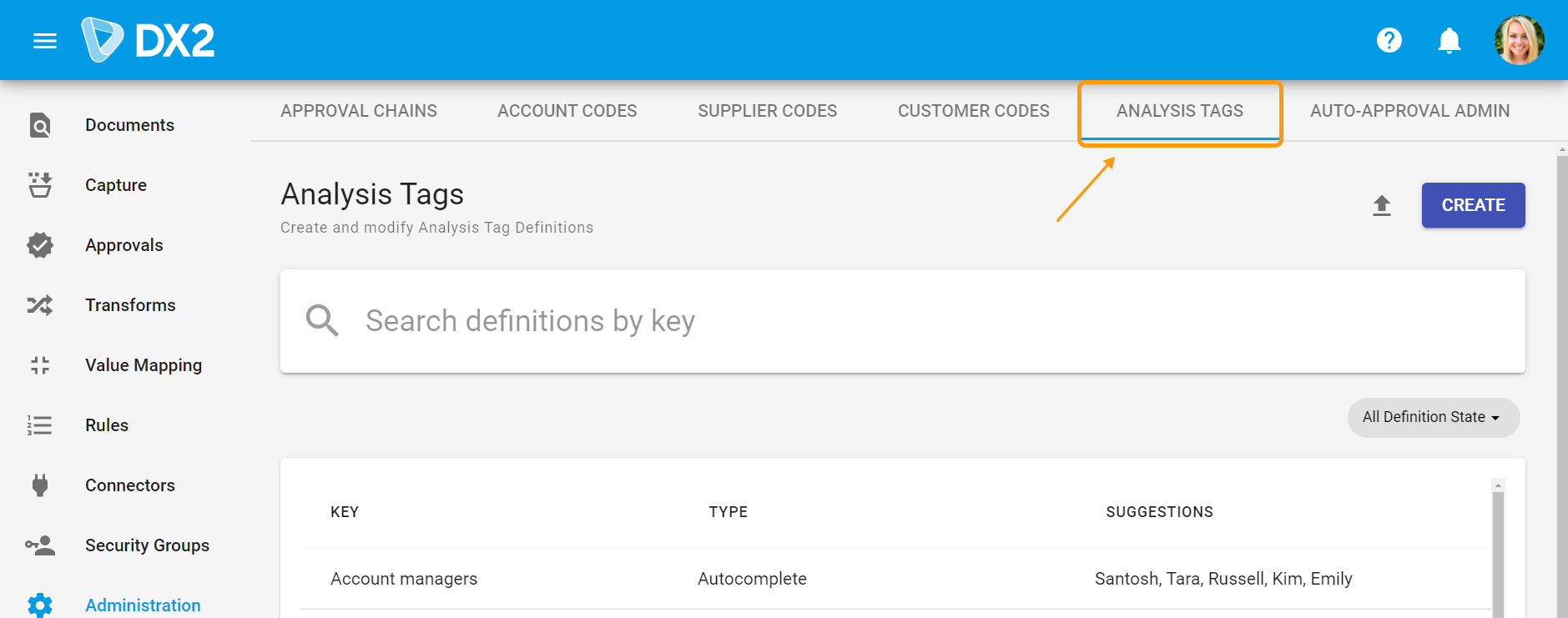Screen dimensions: 1568x618
Task: Select the Transforms shuffle icon
Action: click(39, 304)
